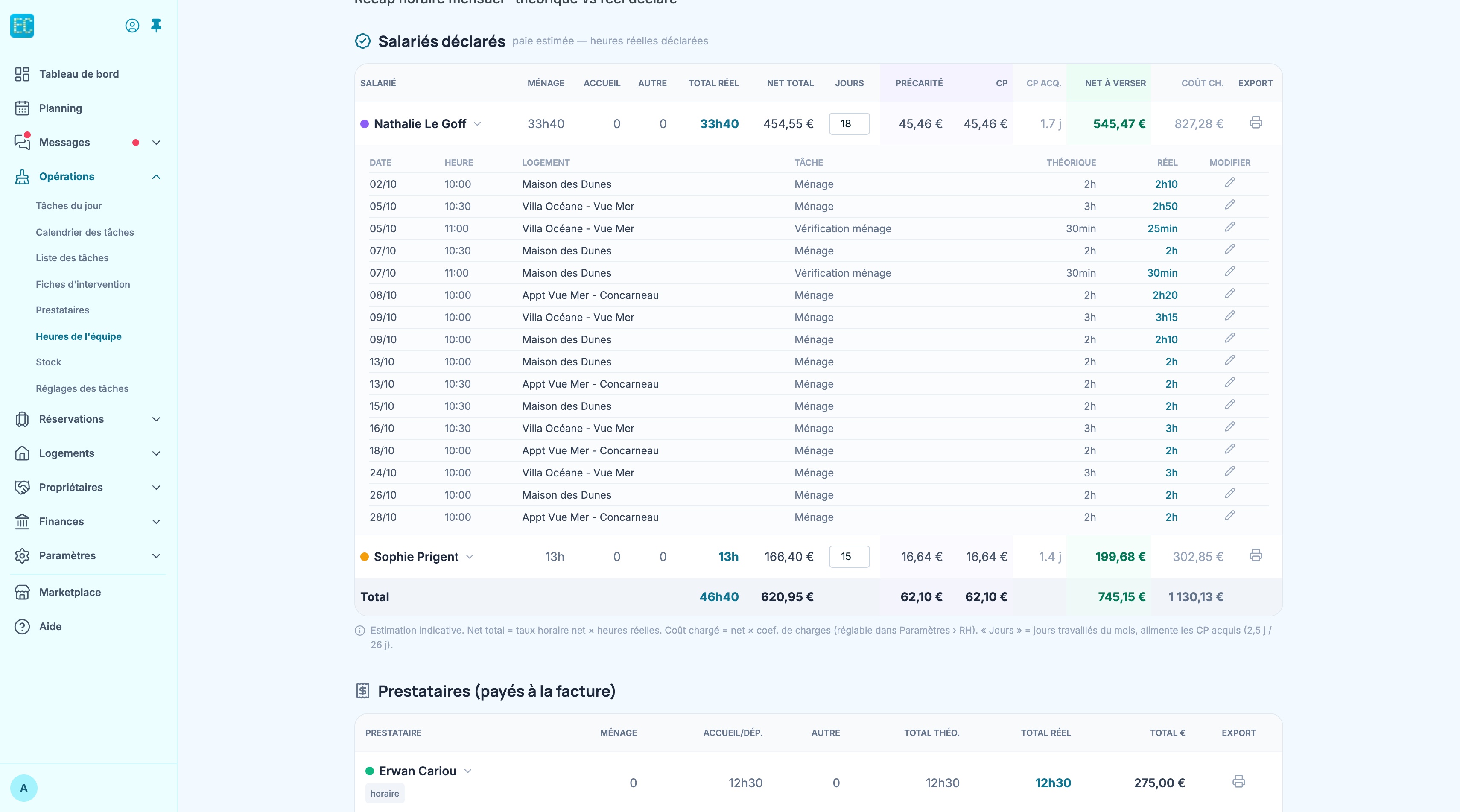The height and width of the screenshot is (812, 1460).
Task: Open Tâches du jour
Action: [x=69, y=206]
